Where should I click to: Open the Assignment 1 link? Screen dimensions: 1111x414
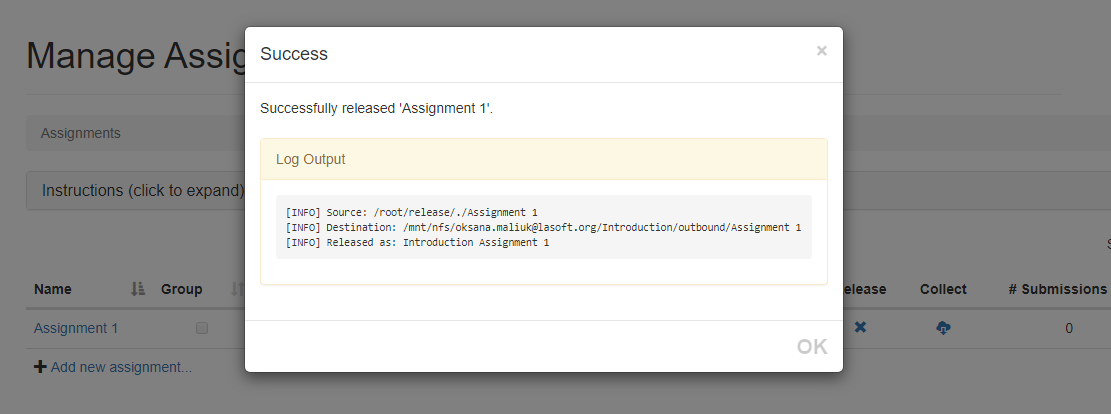click(76, 328)
